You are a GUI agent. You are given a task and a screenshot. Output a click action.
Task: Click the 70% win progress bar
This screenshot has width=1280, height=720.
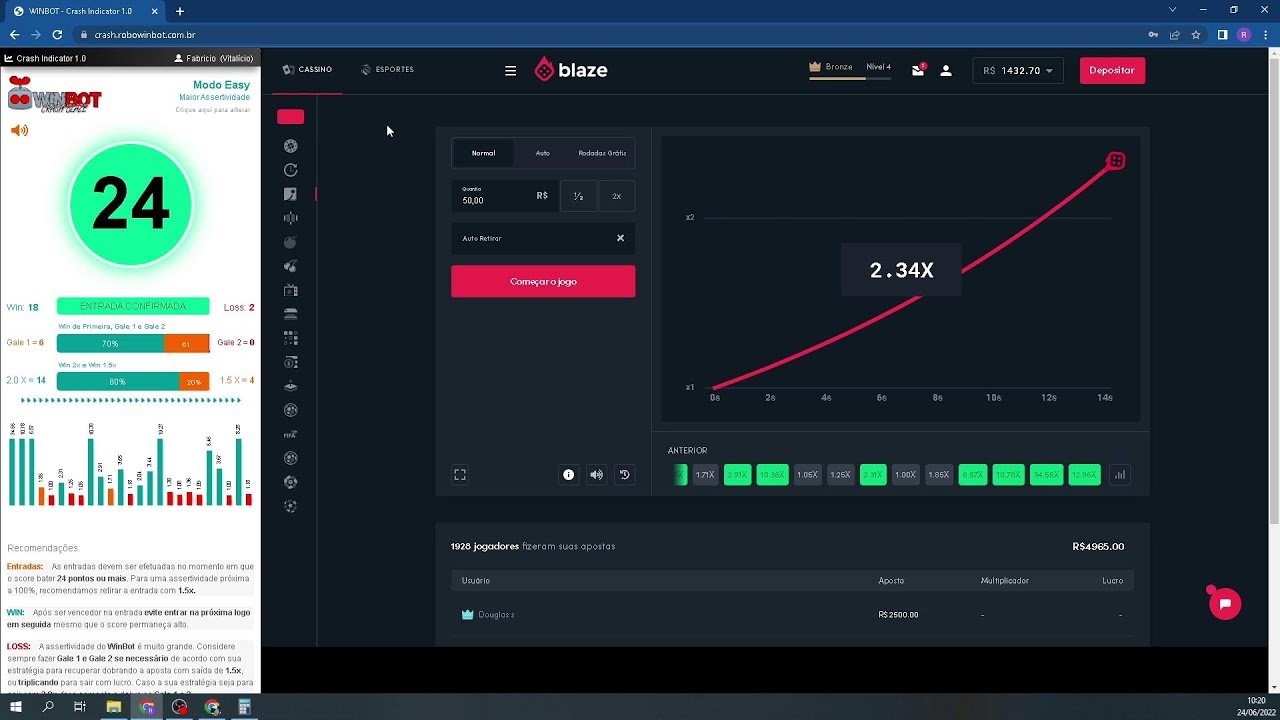click(x=110, y=343)
